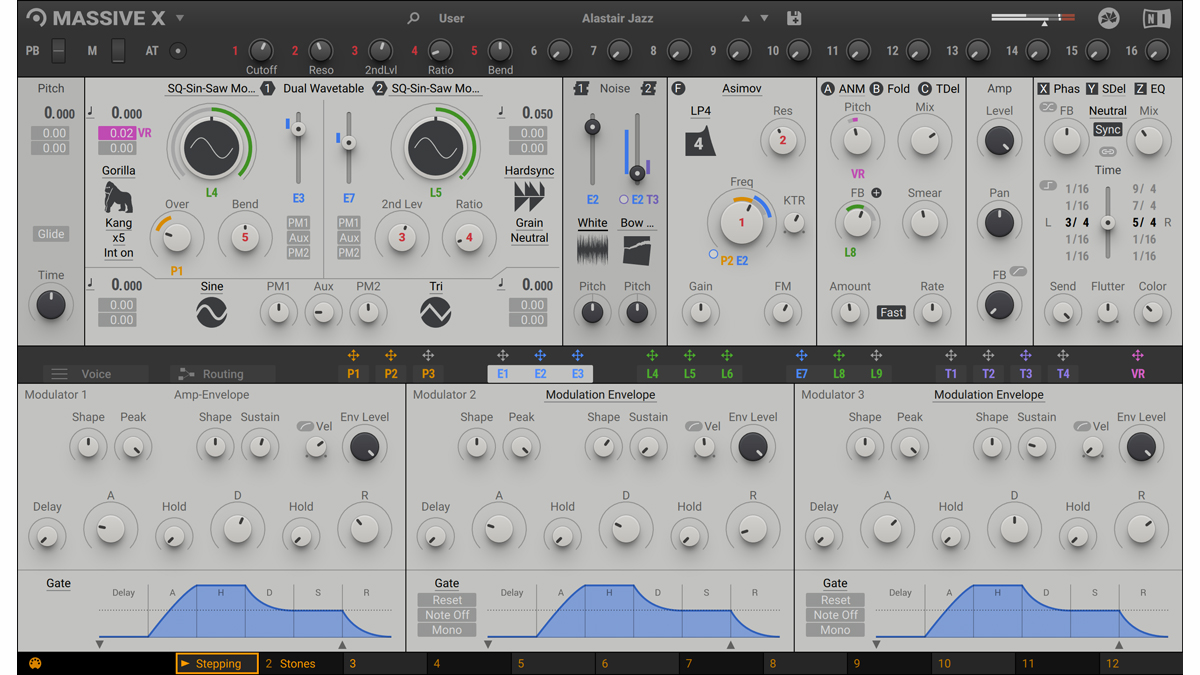Click the L8 modulation drag handle
The height and width of the screenshot is (675, 1200).
coord(839,356)
